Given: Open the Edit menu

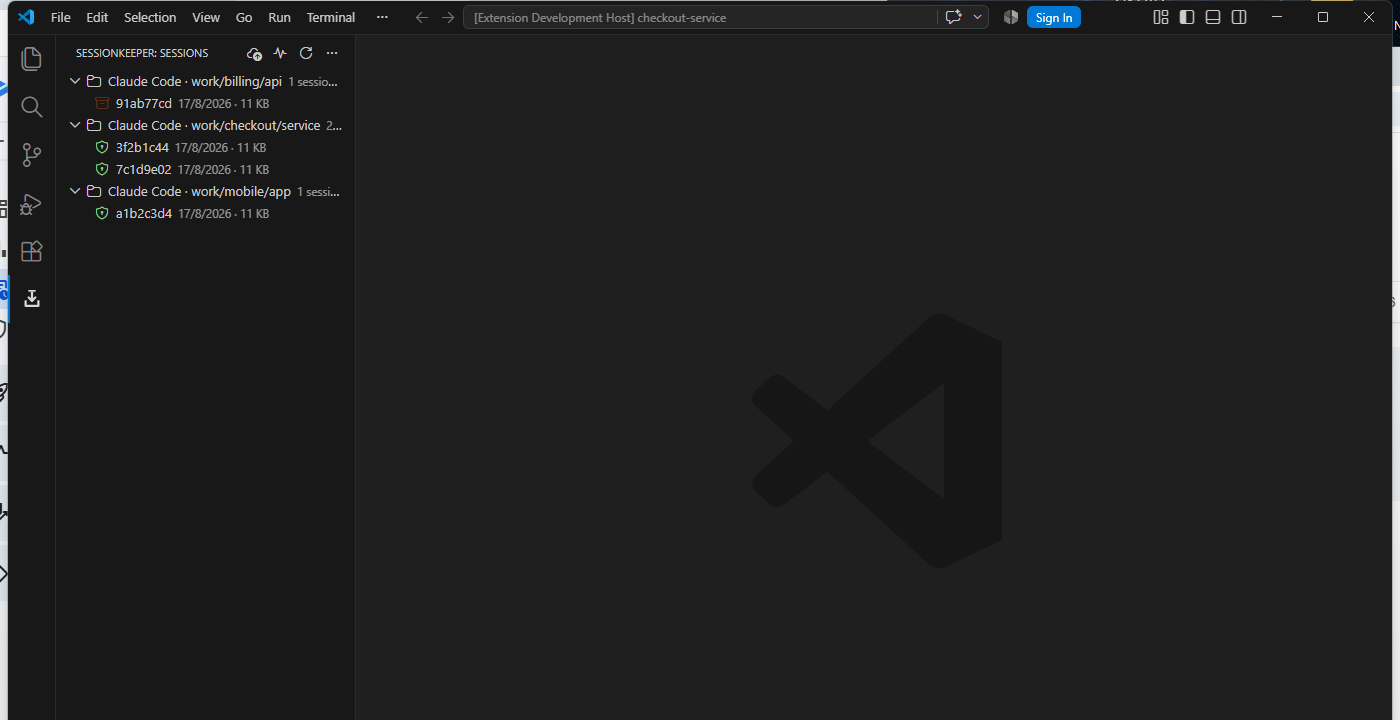Looking at the screenshot, I should click(97, 17).
